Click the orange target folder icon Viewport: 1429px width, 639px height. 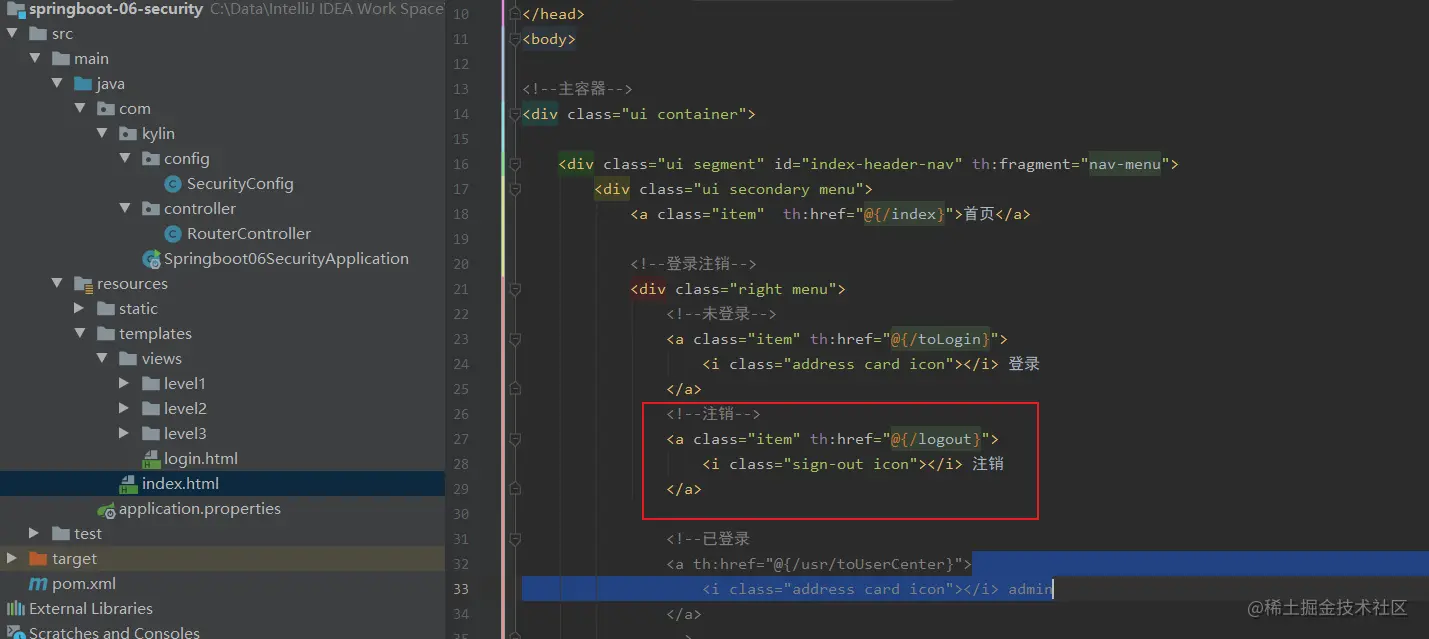pos(38,559)
